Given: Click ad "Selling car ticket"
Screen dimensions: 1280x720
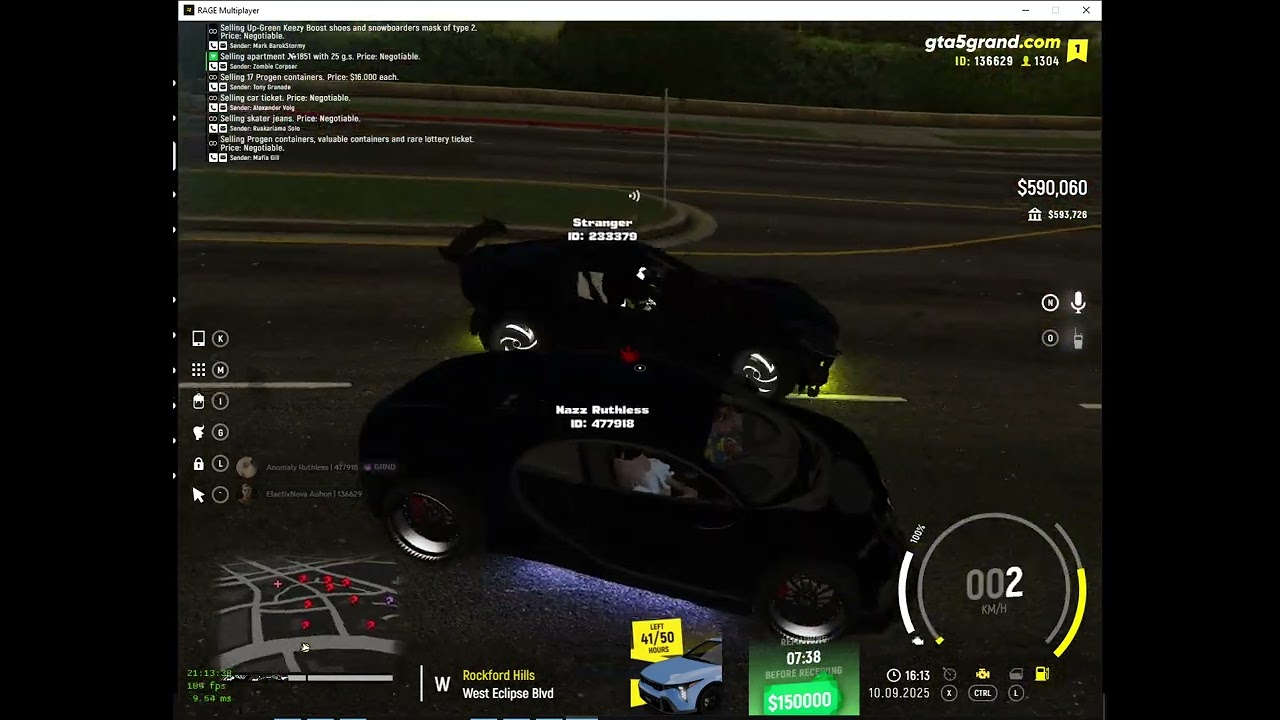Looking at the screenshot, I should tap(285, 98).
